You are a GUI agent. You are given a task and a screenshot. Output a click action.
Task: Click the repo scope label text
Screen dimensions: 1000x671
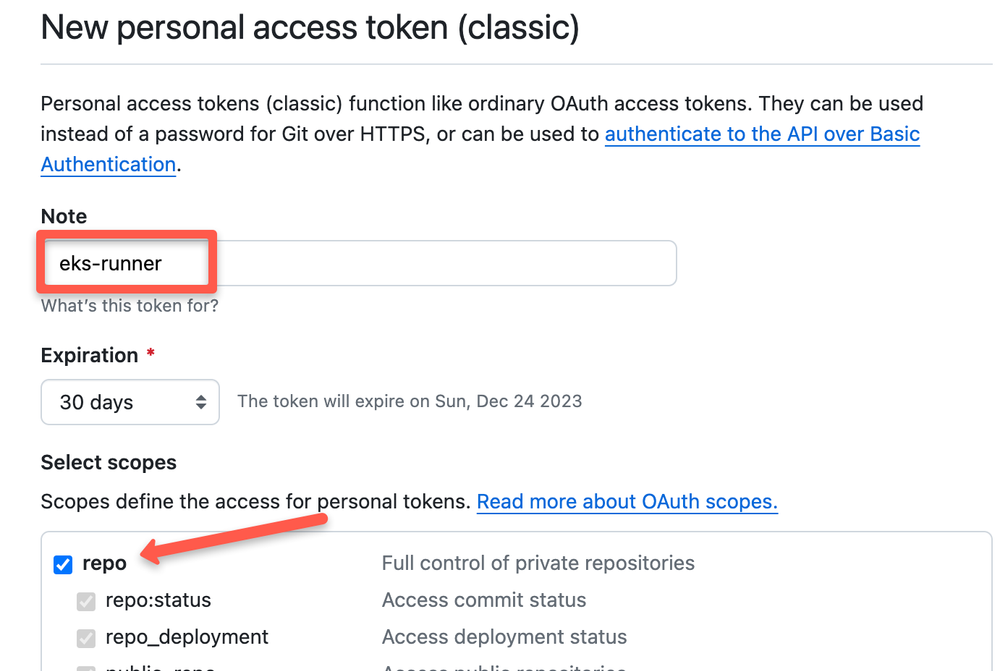click(x=103, y=563)
